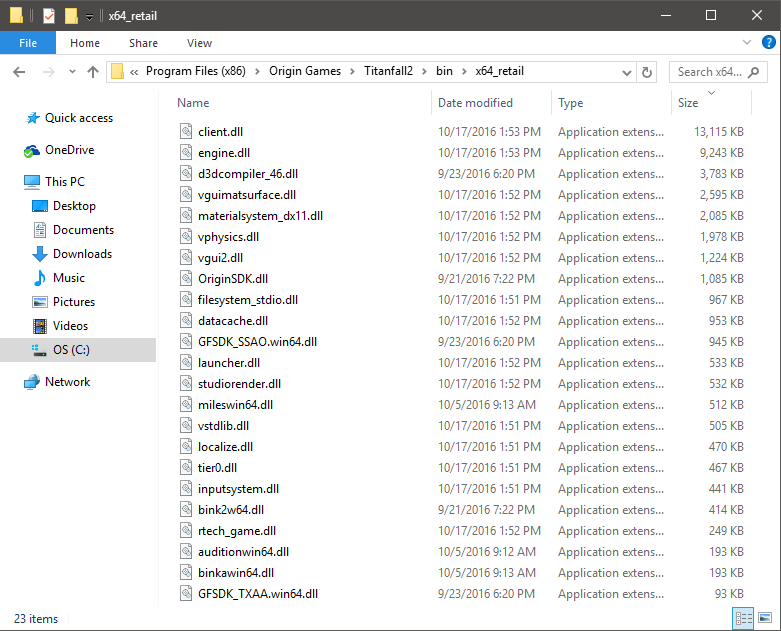Screen dimensions: 781x631
Task: Open Pictures in the sidebar
Action: click(74, 301)
